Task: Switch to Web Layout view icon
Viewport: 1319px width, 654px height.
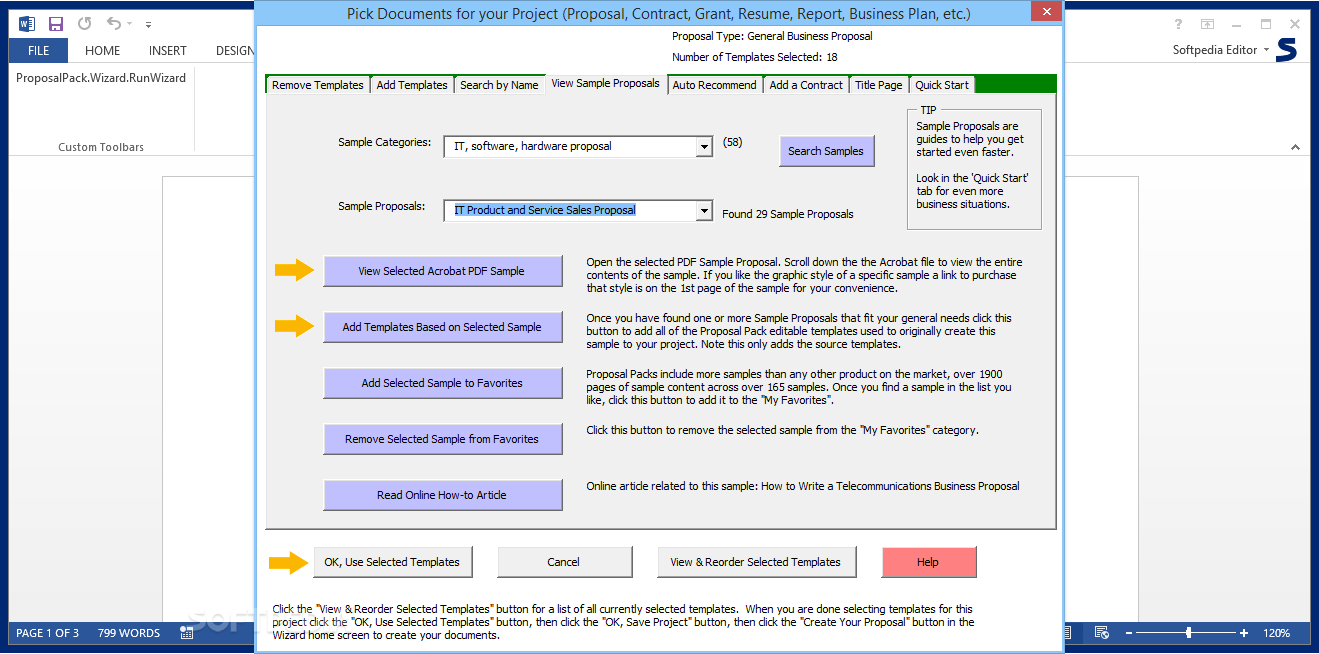Action: (x=1102, y=633)
